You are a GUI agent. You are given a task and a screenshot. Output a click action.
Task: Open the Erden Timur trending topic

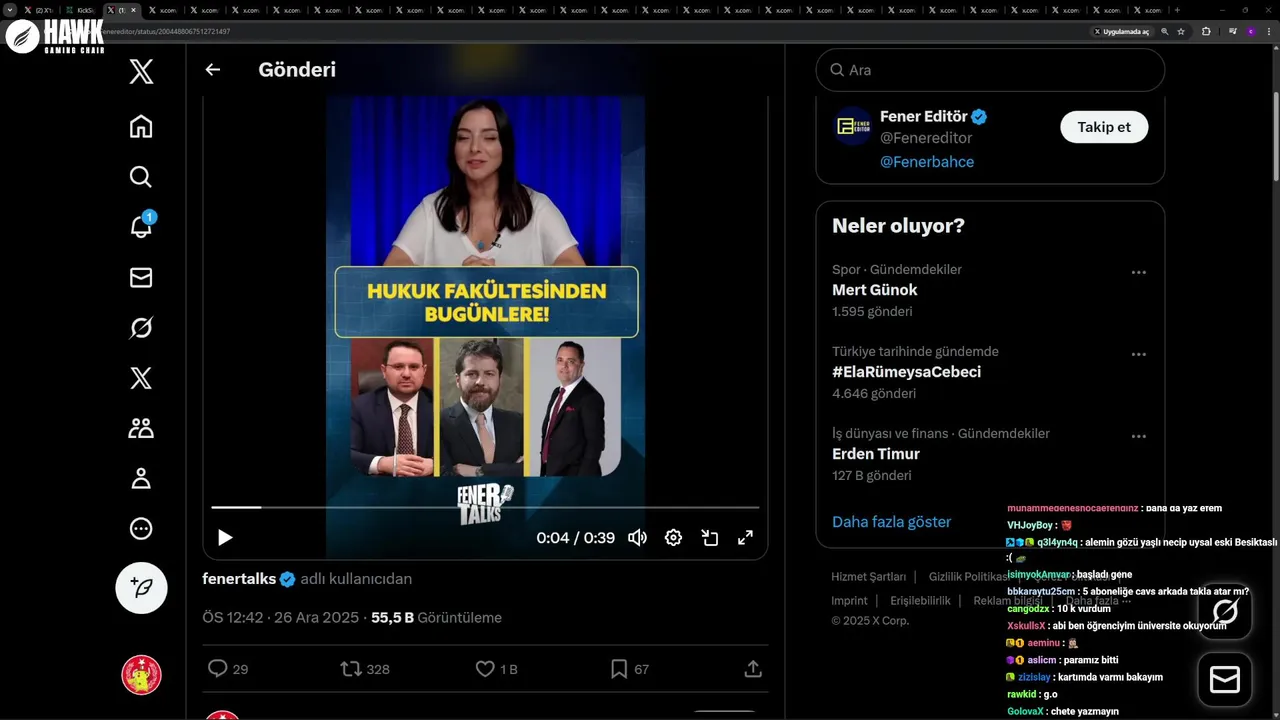[x=876, y=454]
